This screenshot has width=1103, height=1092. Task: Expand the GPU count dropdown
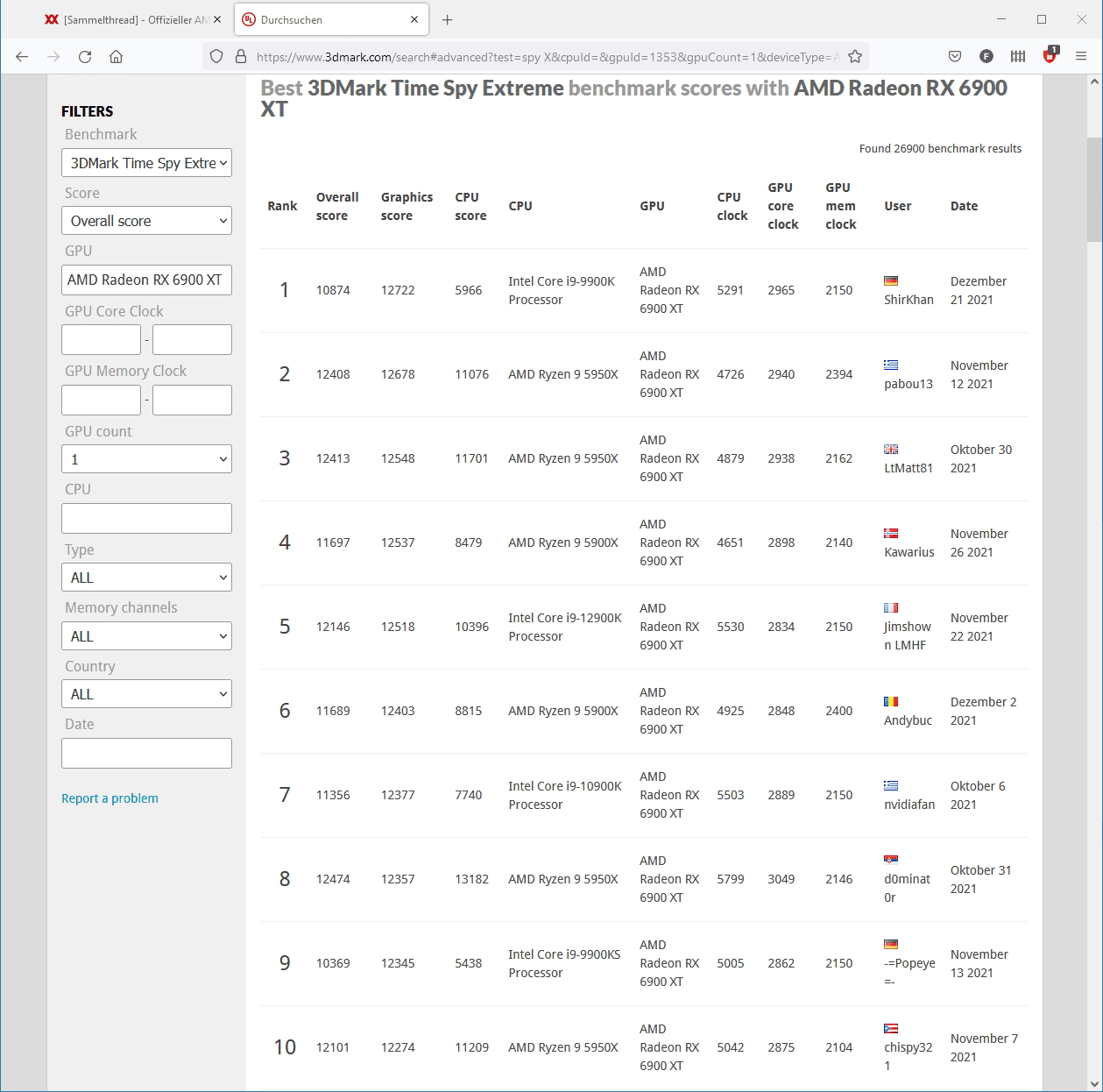pos(146,459)
